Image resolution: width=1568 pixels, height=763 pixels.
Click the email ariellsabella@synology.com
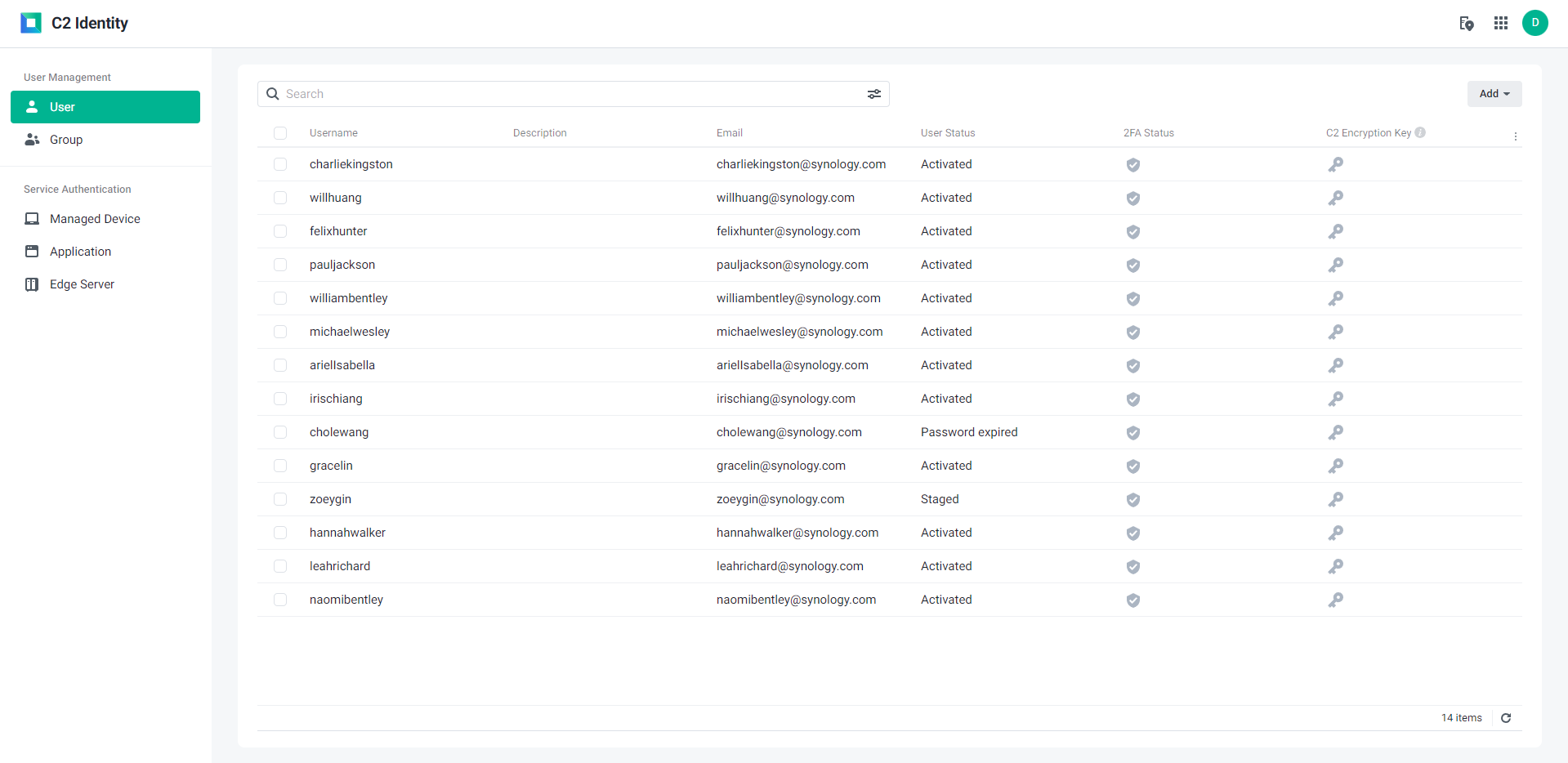[x=793, y=365]
